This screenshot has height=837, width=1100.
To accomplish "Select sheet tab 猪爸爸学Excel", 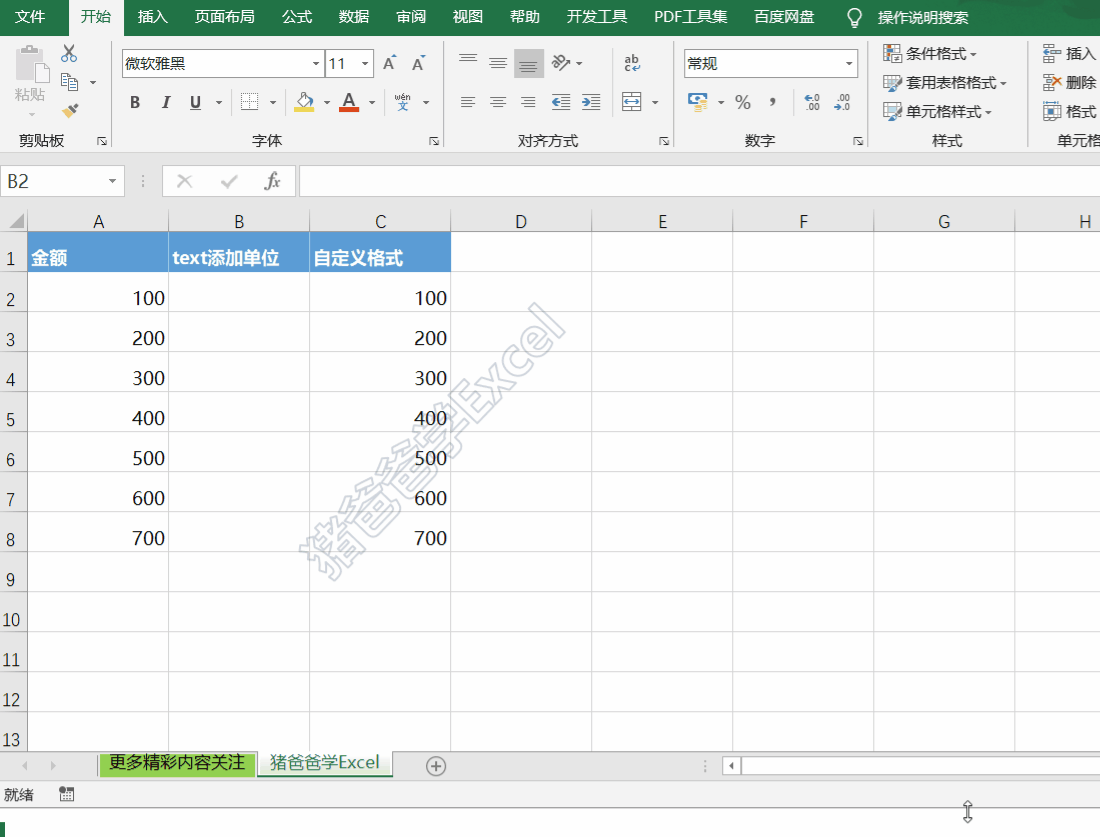I will tap(324, 763).
